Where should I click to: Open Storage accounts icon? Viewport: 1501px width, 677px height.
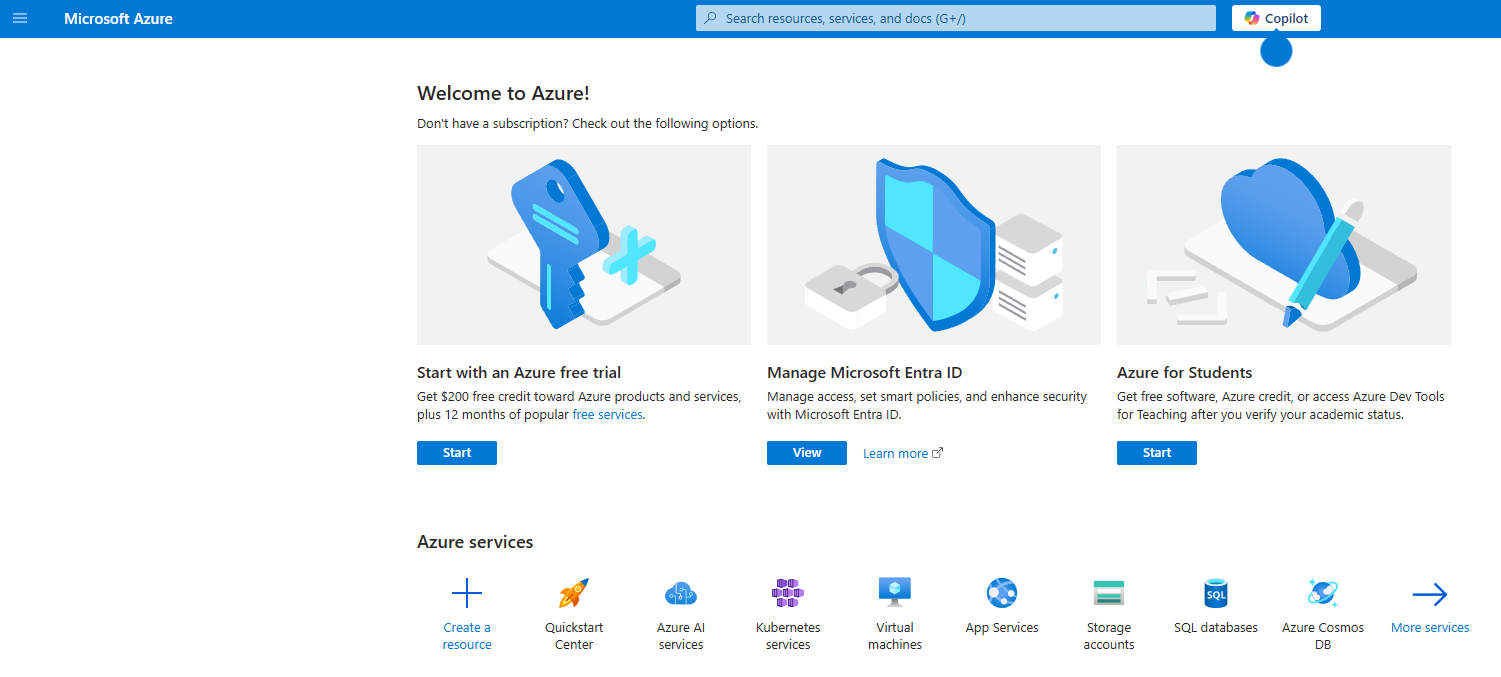coord(1109,593)
